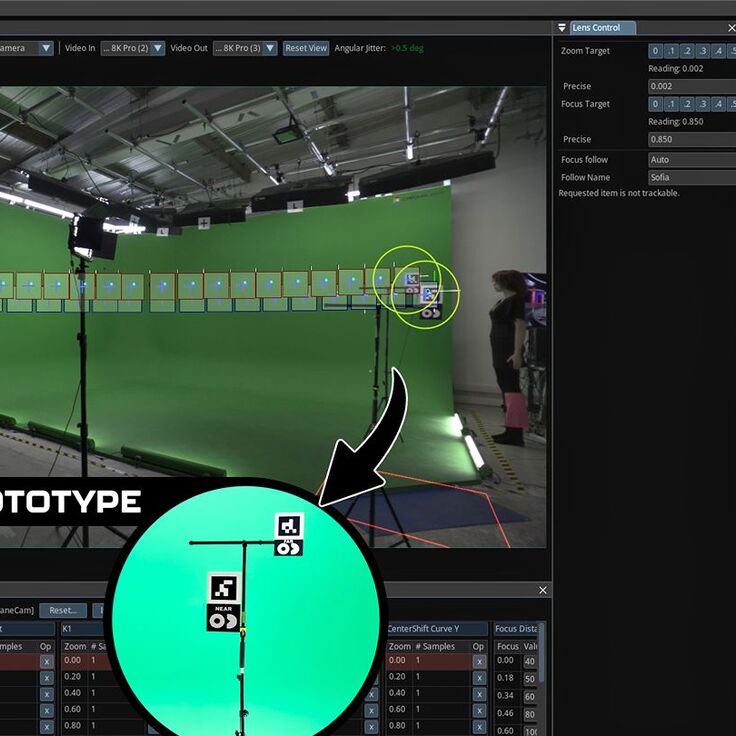Click Op column header in CenterShift Curve Y
Viewport: 736px width, 736px height.
point(478,646)
